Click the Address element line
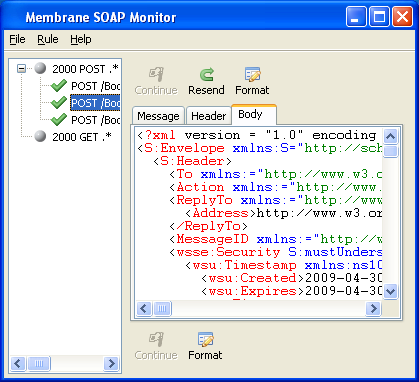 283,213
